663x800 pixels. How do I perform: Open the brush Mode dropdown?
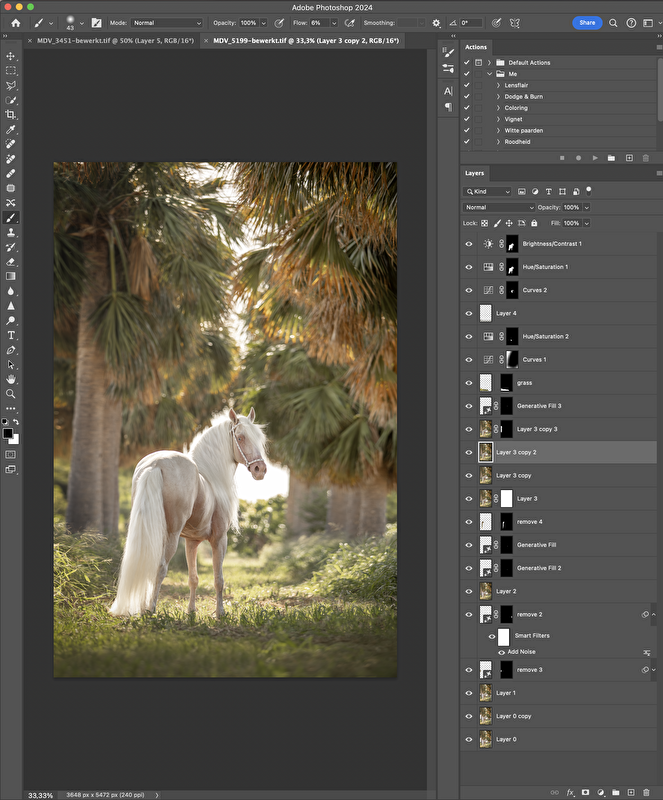tap(167, 22)
